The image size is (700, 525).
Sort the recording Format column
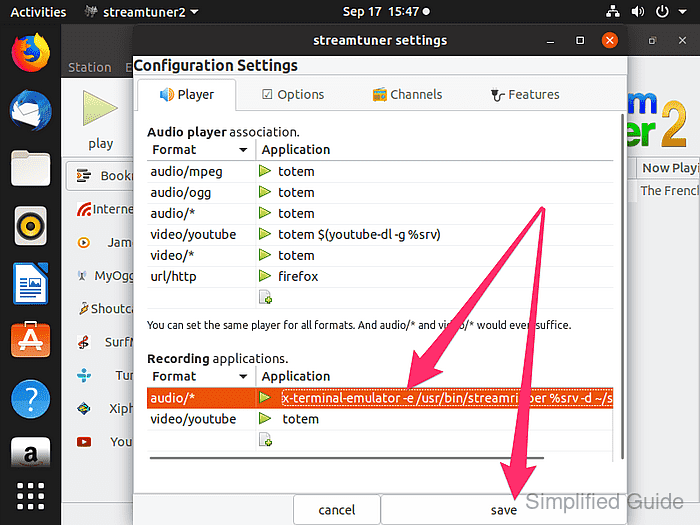[201, 376]
